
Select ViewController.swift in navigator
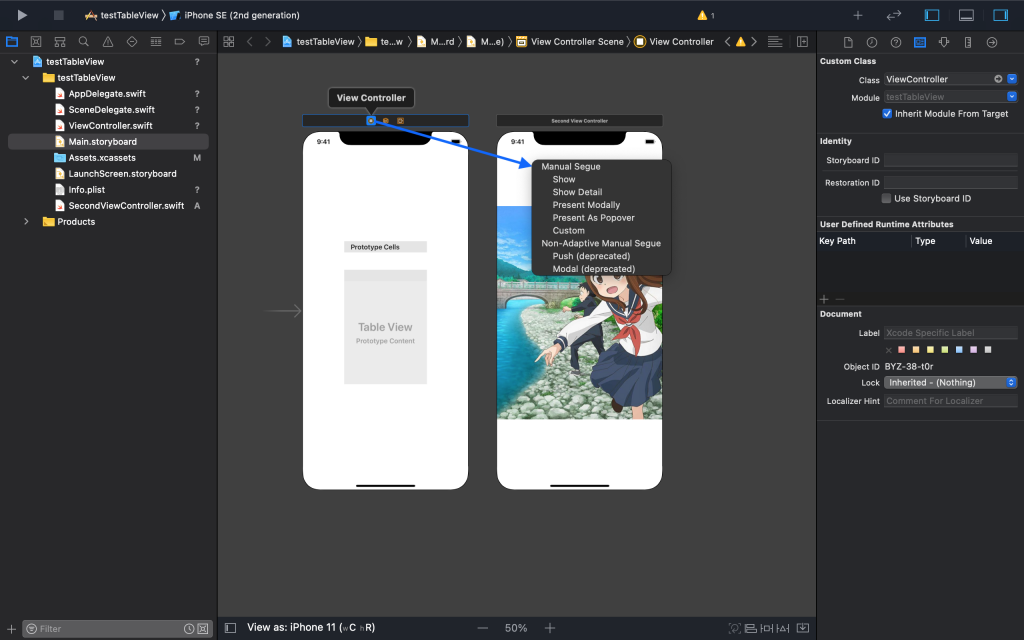coord(108,125)
